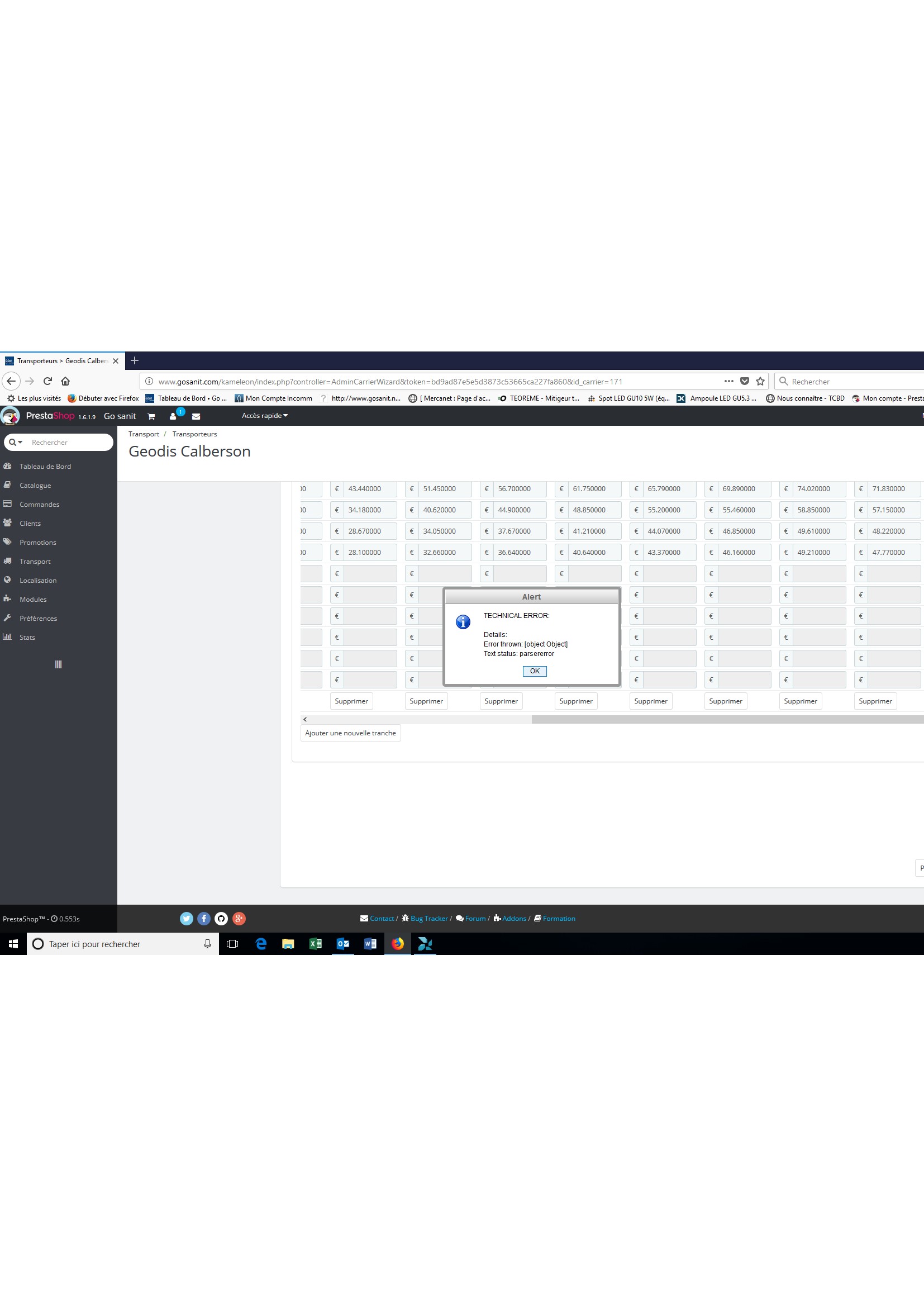Open the Clients menu
This screenshot has width=924, height=1307.
(x=30, y=523)
